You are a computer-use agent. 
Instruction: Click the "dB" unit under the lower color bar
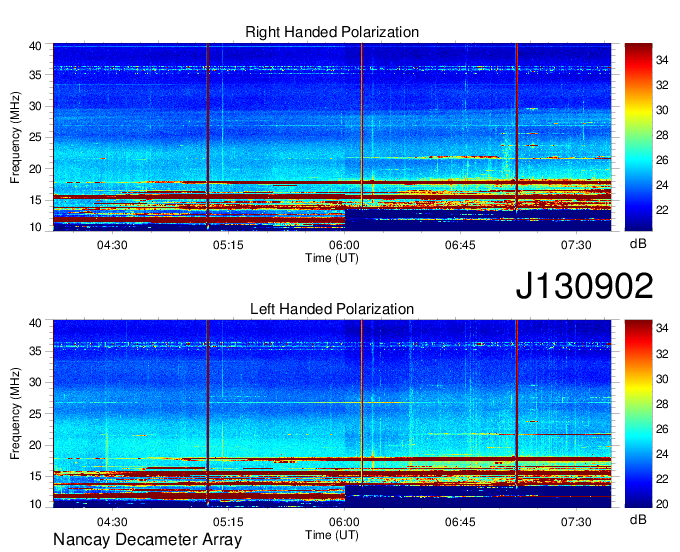tap(638, 519)
